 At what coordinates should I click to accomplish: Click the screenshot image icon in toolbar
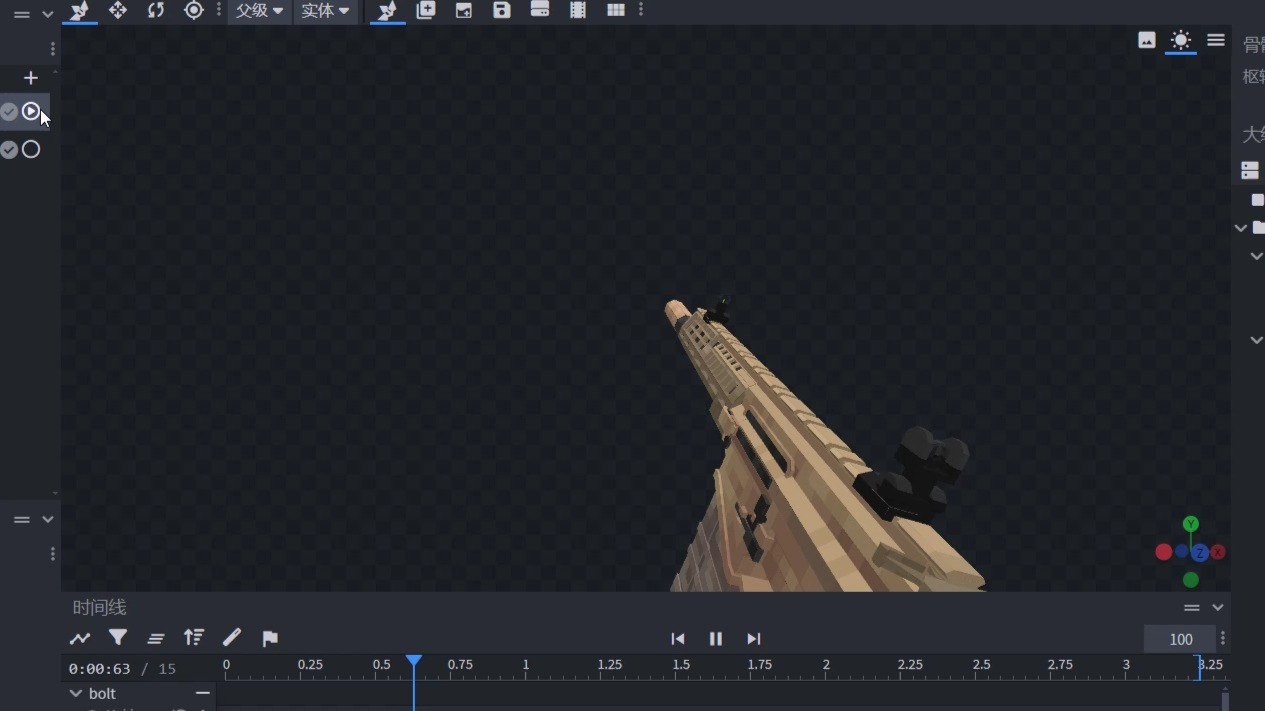click(x=464, y=10)
